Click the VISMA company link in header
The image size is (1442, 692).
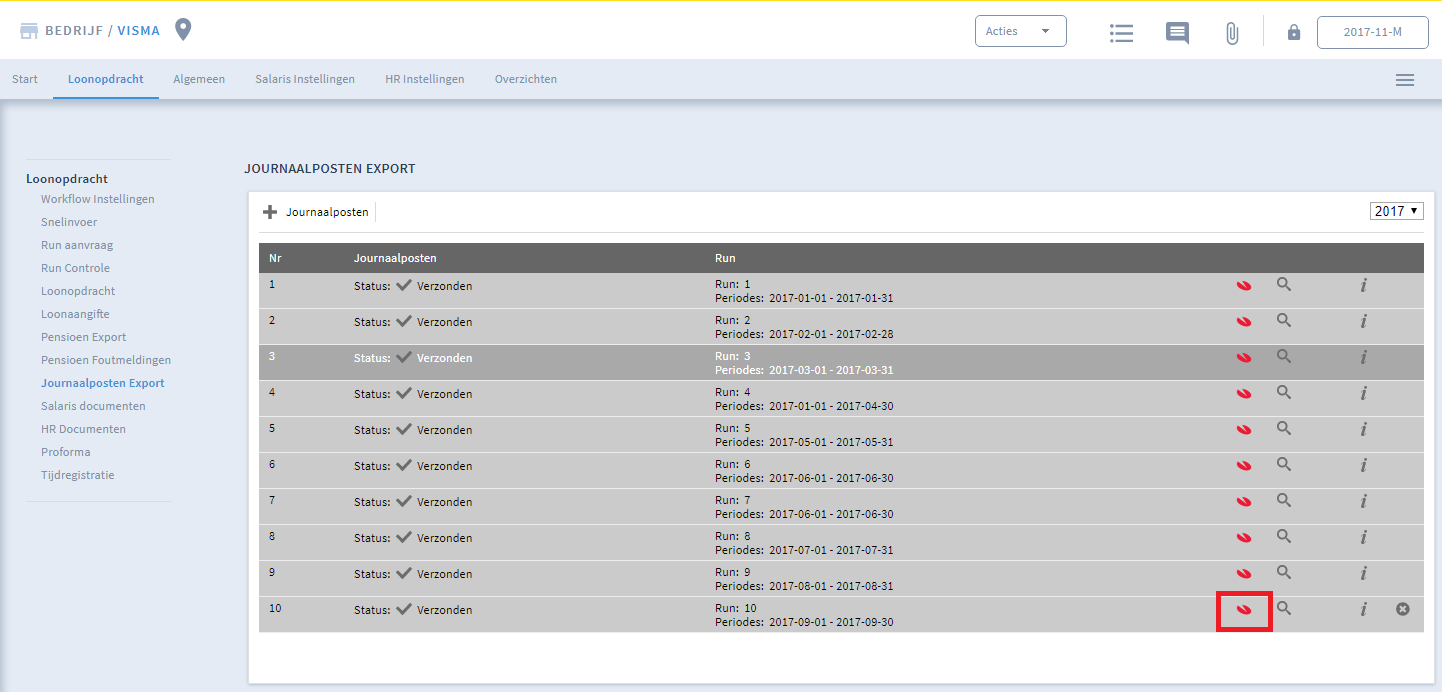tap(139, 31)
